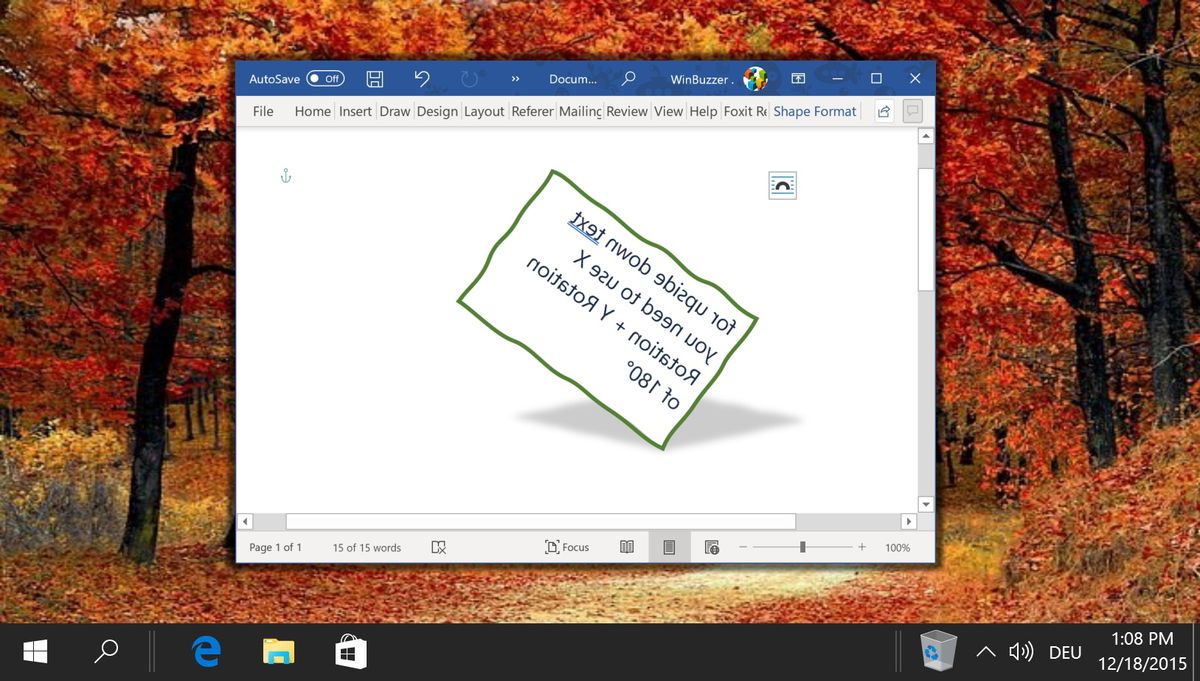The height and width of the screenshot is (681, 1200).
Task: Show hidden icons in system tray
Action: pyautogui.click(x=985, y=652)
